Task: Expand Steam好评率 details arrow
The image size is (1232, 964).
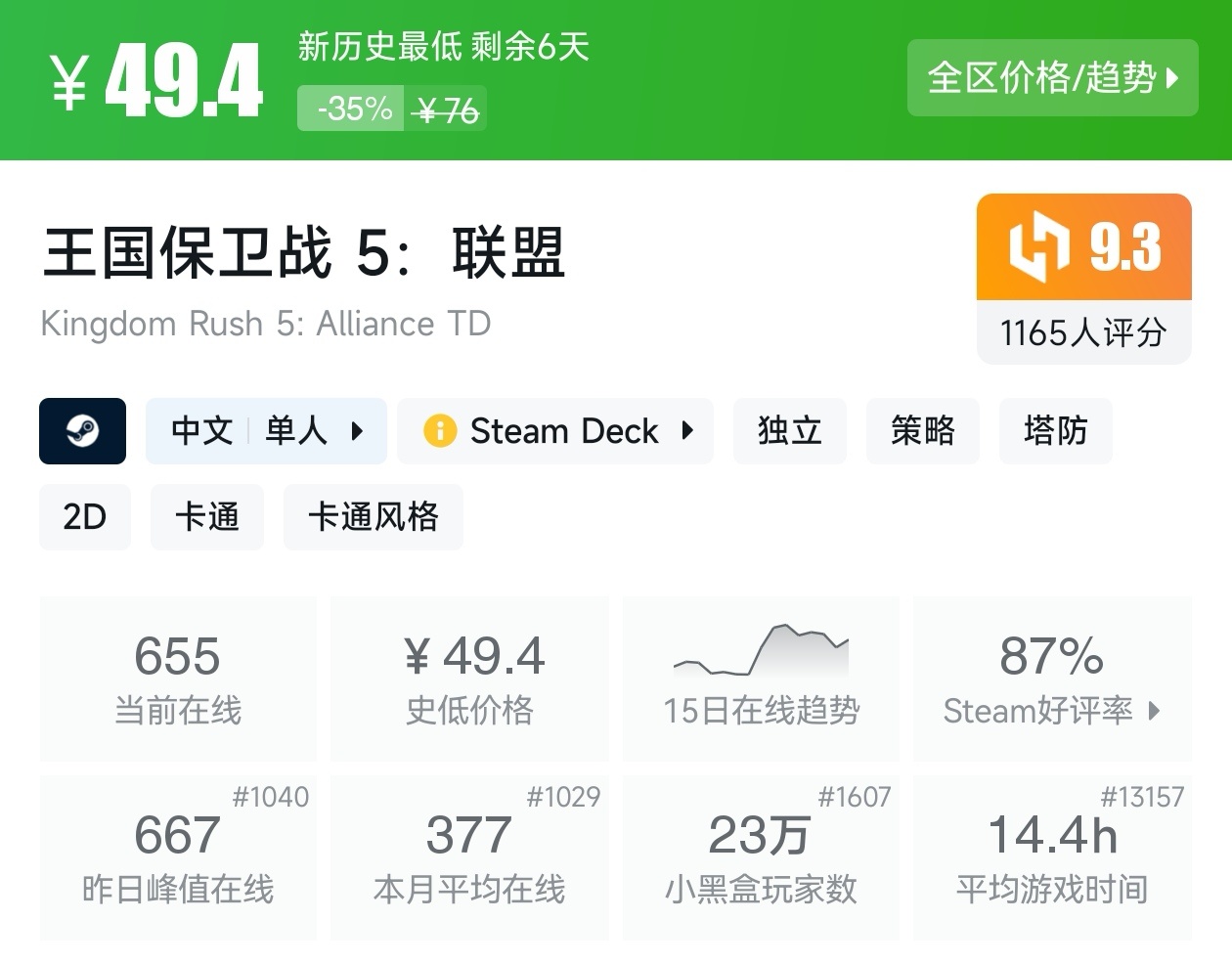Action: coord(1156,712)
